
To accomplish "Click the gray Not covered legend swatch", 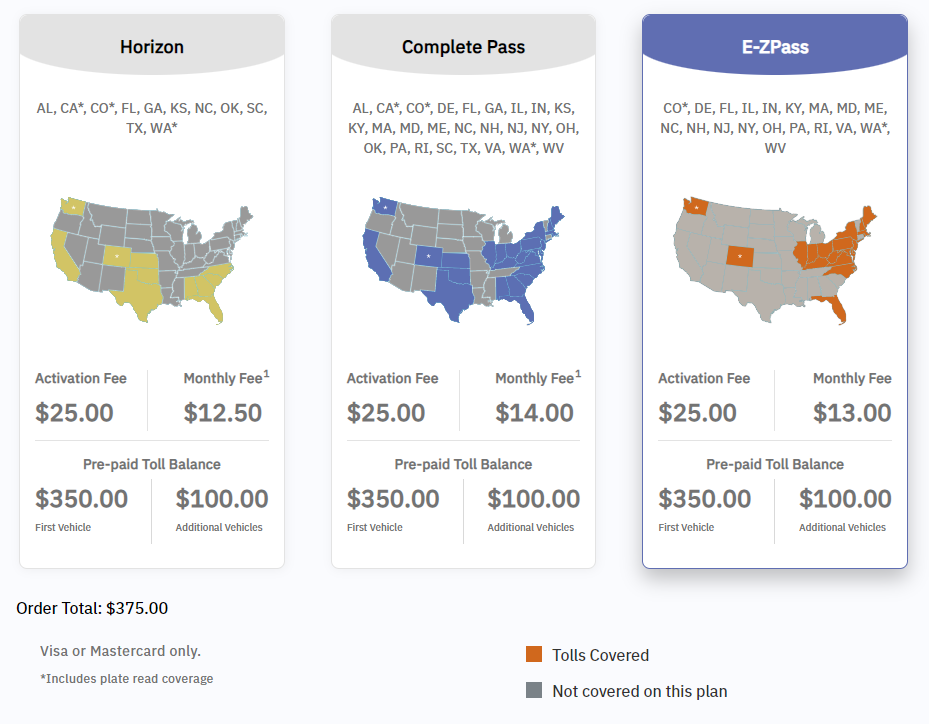I will [x=534, y=691].
